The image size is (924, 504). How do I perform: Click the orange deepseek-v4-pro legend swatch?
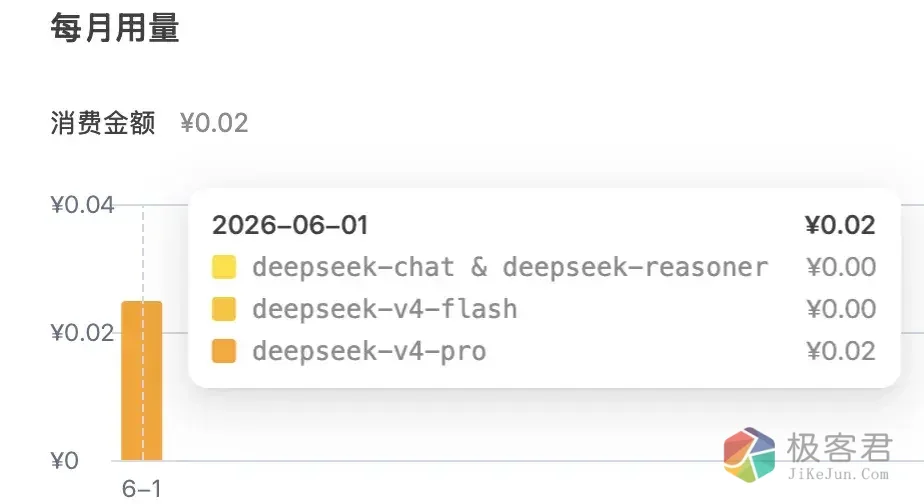point(224,351)
